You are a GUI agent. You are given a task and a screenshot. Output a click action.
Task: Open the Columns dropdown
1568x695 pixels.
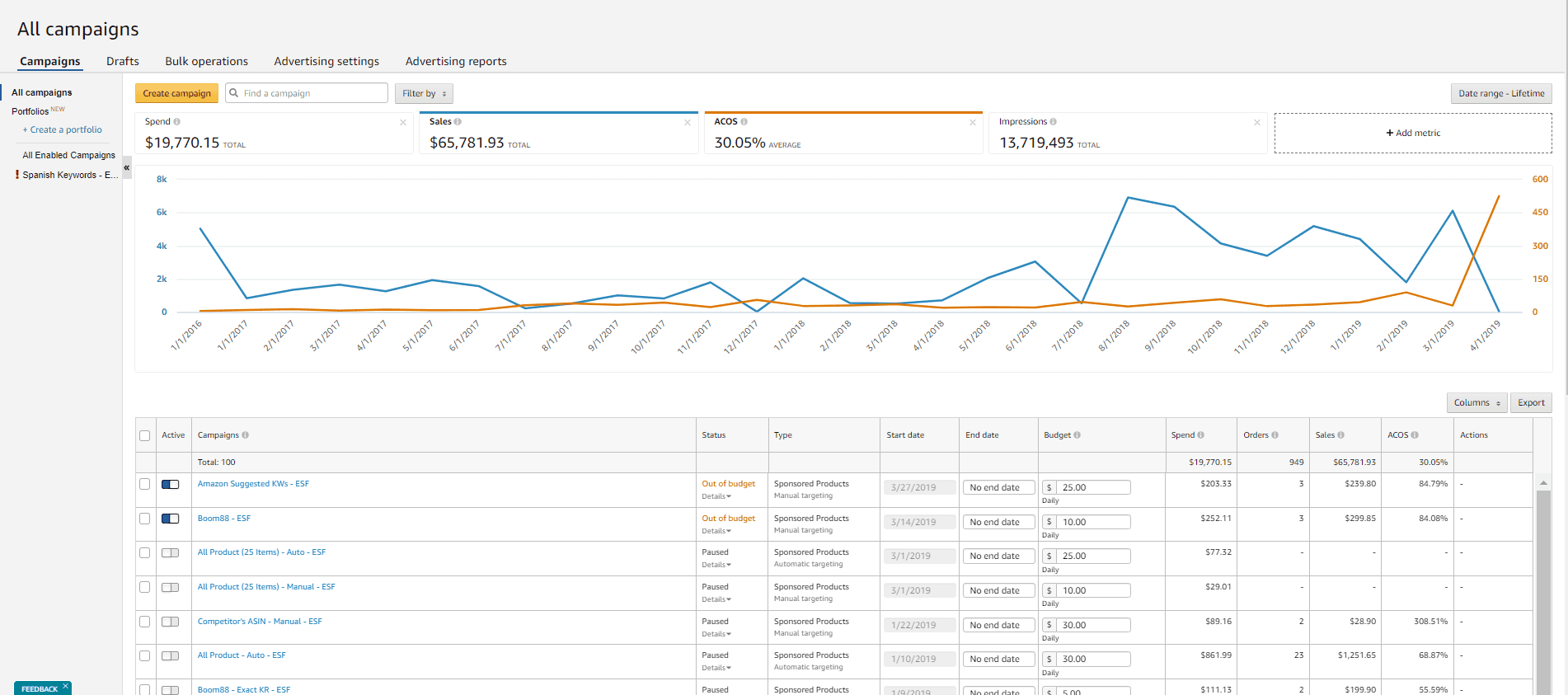[1476, 402]
